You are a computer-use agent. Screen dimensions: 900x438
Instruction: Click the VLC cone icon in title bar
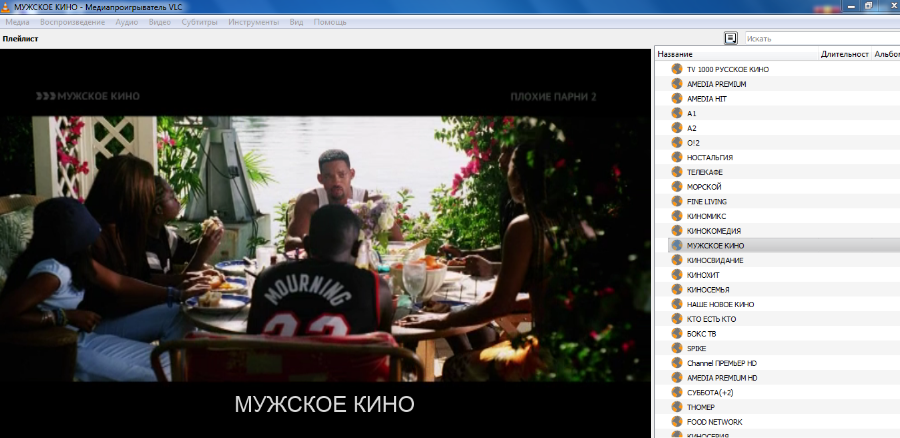point(6,6)
